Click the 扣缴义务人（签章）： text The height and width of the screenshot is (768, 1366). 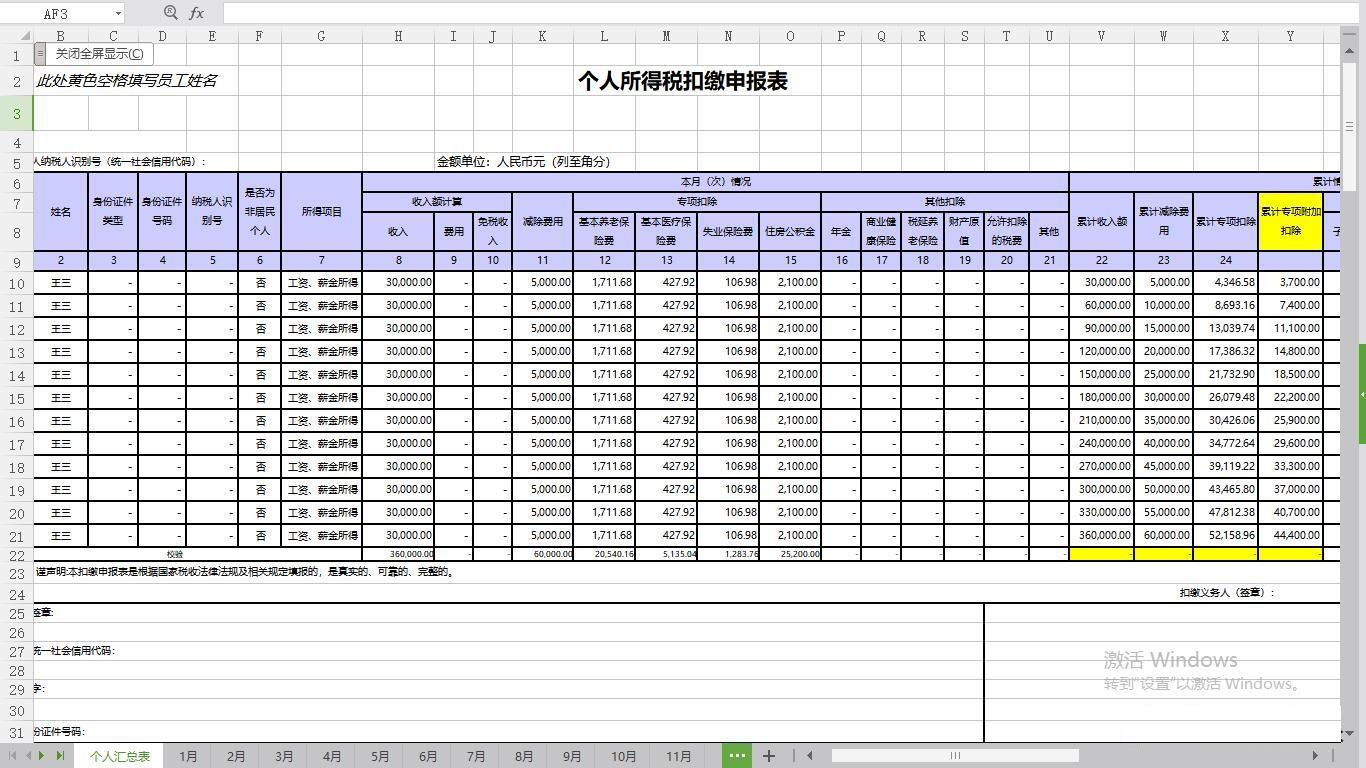click(x=1227, y=593)
